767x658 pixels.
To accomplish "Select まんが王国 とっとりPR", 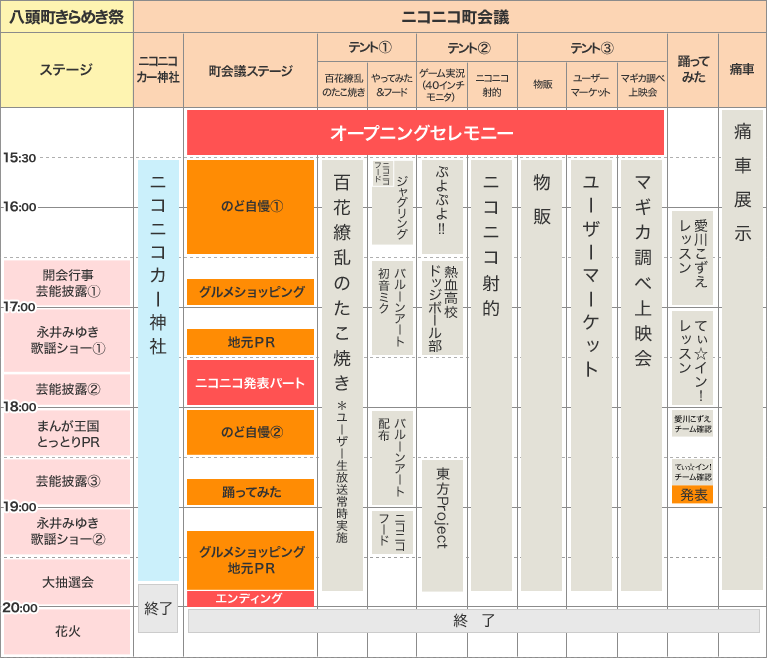I will (x=67, y=433).
